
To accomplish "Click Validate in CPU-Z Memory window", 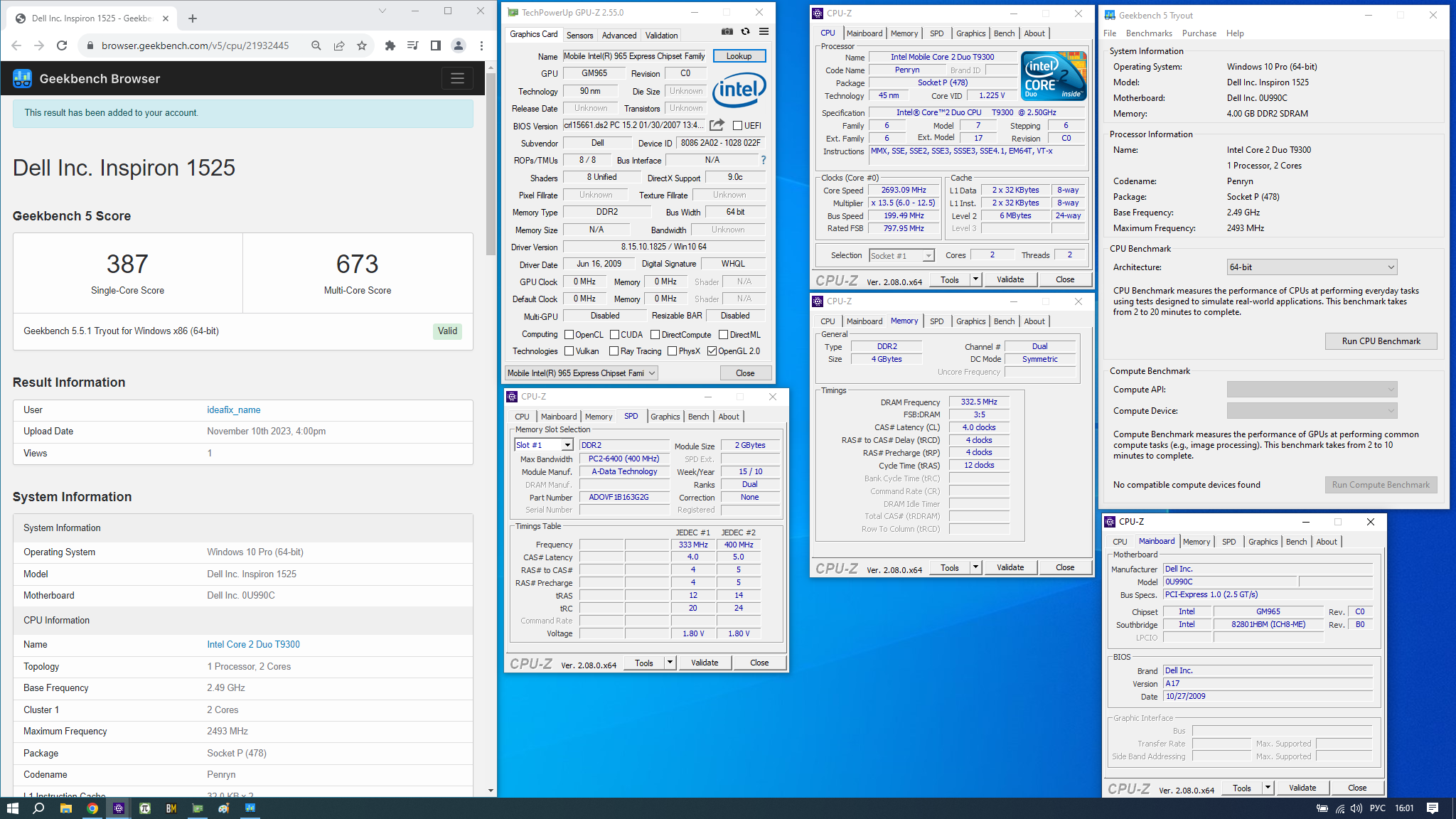I will [1010, 567].
